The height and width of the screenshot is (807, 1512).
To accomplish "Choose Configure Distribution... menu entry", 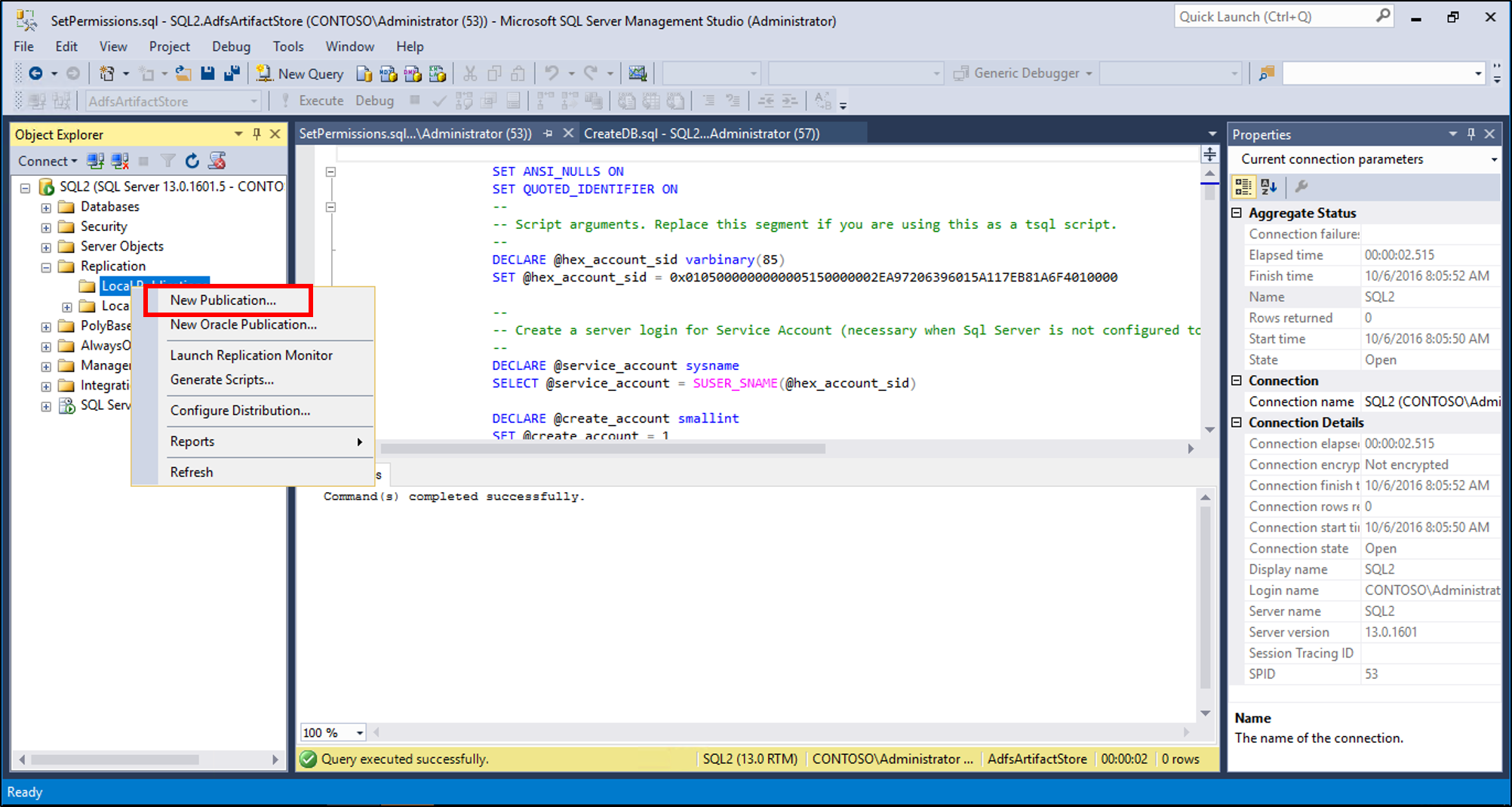I will (x=240, y=411).
